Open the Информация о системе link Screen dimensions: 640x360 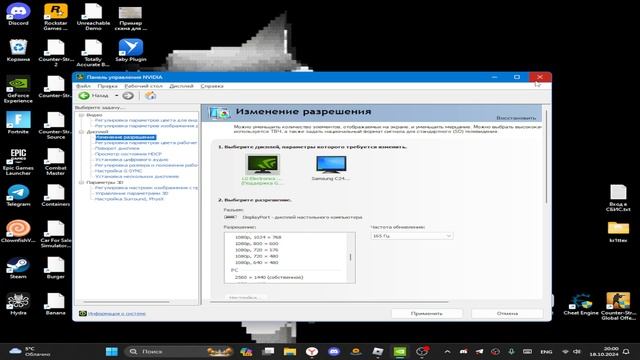pos(117,313)
